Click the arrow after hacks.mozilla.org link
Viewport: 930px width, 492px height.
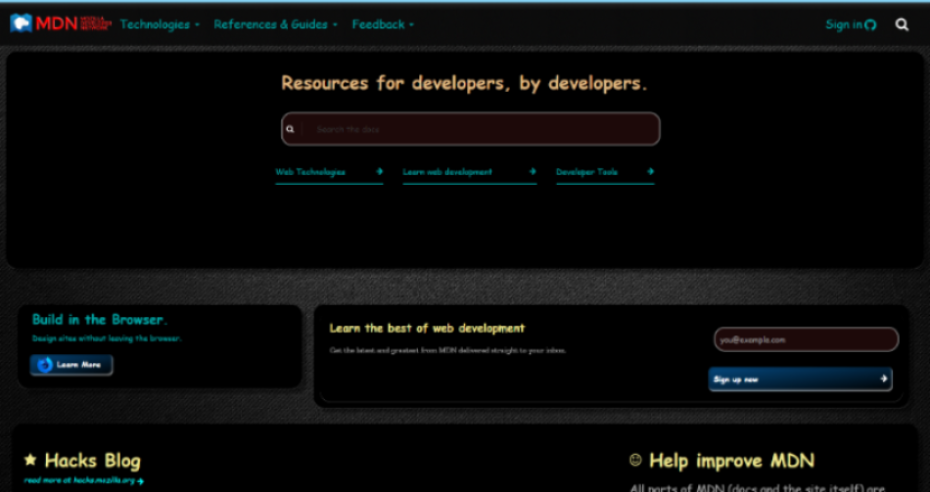[141, 481]
